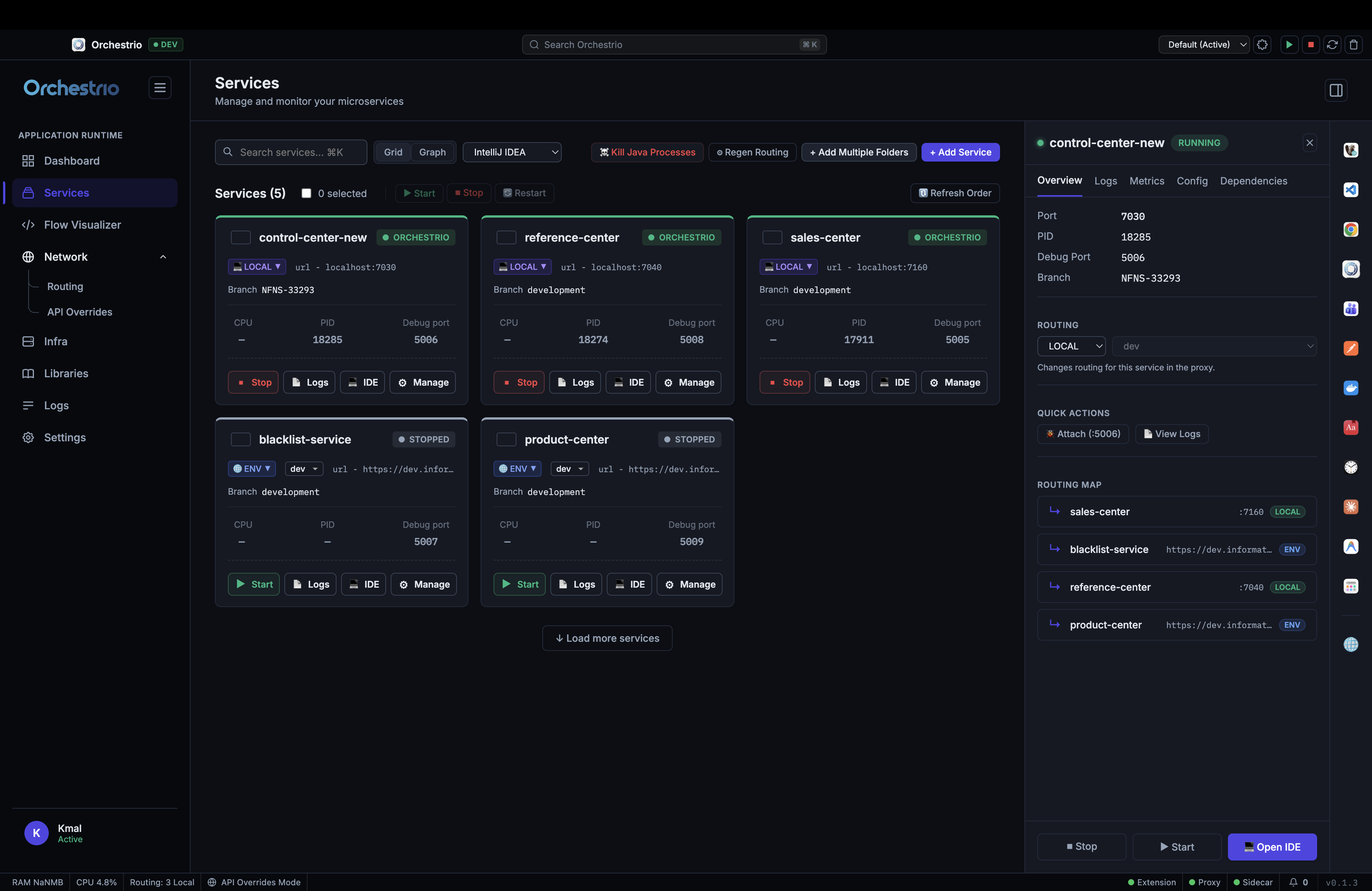1372x891 pixels.
Task: Open Docker Desktop from the dock
Action: pyautogui.click(x=1351, y=388)
